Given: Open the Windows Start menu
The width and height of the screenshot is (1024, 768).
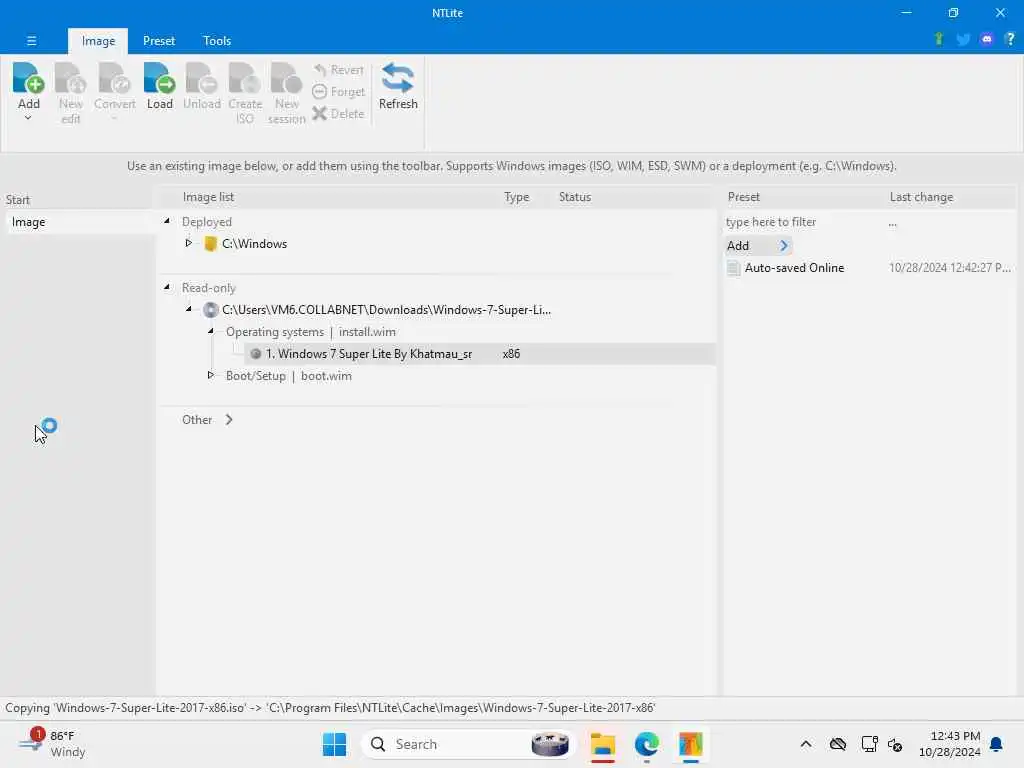Looking at the screenshot, I should [334, 744].
